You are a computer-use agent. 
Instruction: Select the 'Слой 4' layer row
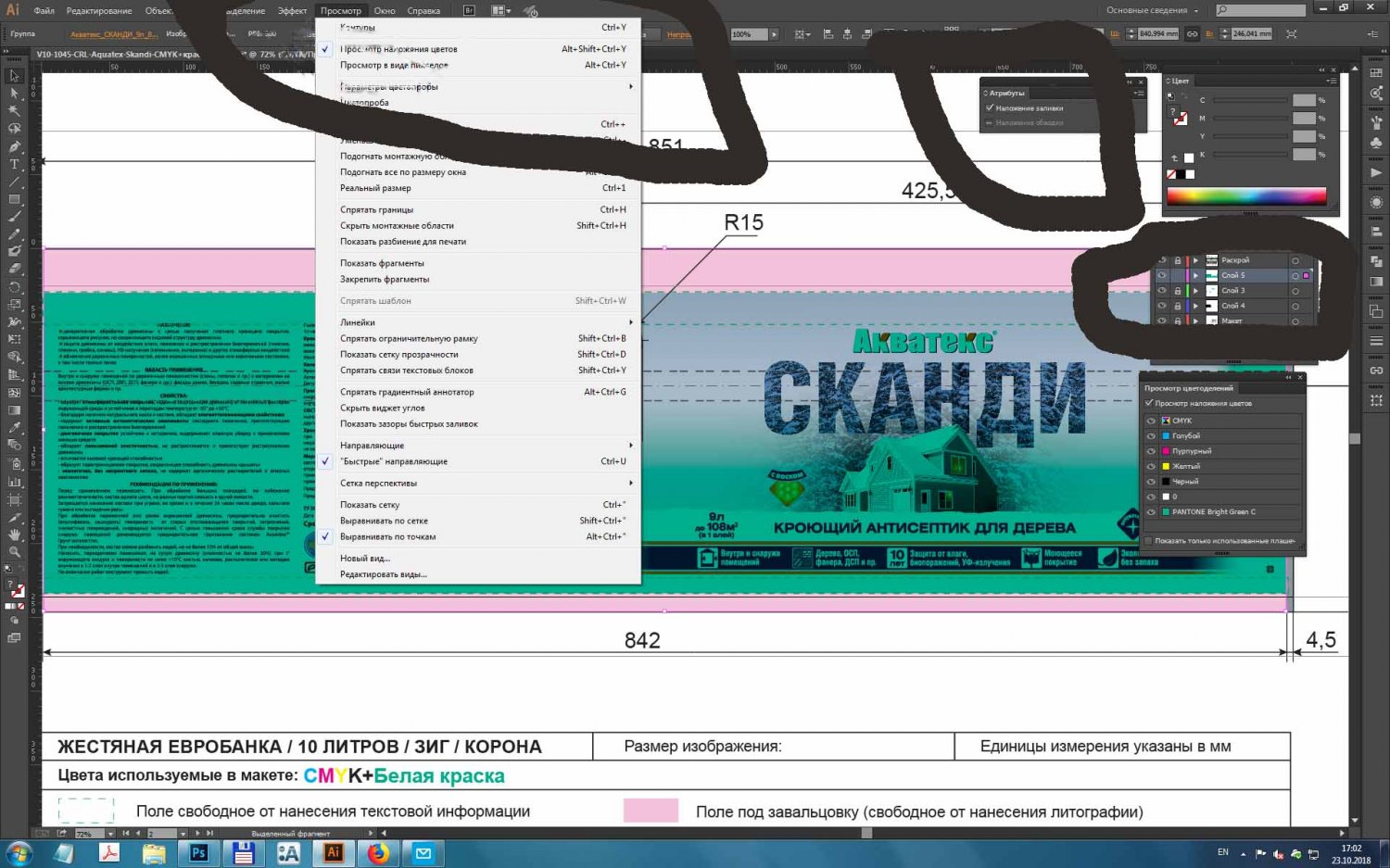click(x=1232, y=306)
